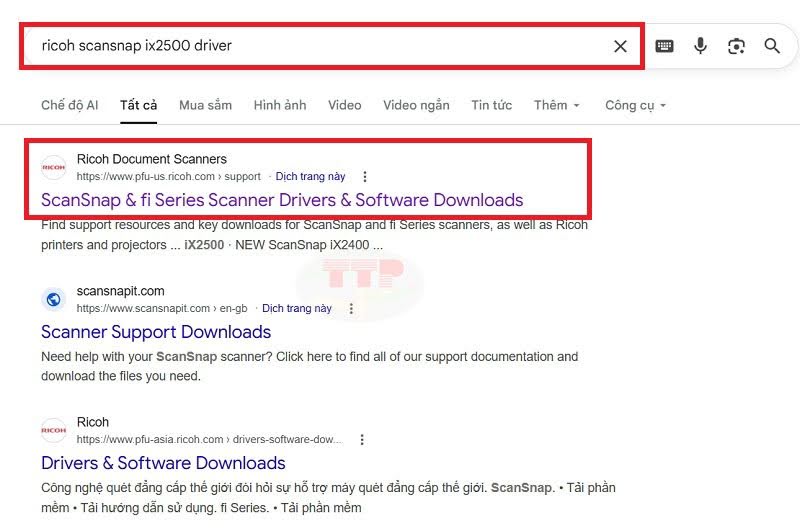The image size is (800, 531).
Task: Open three-dot menu for pfu-asia.ricoh.com result
Action: [362, 440]
